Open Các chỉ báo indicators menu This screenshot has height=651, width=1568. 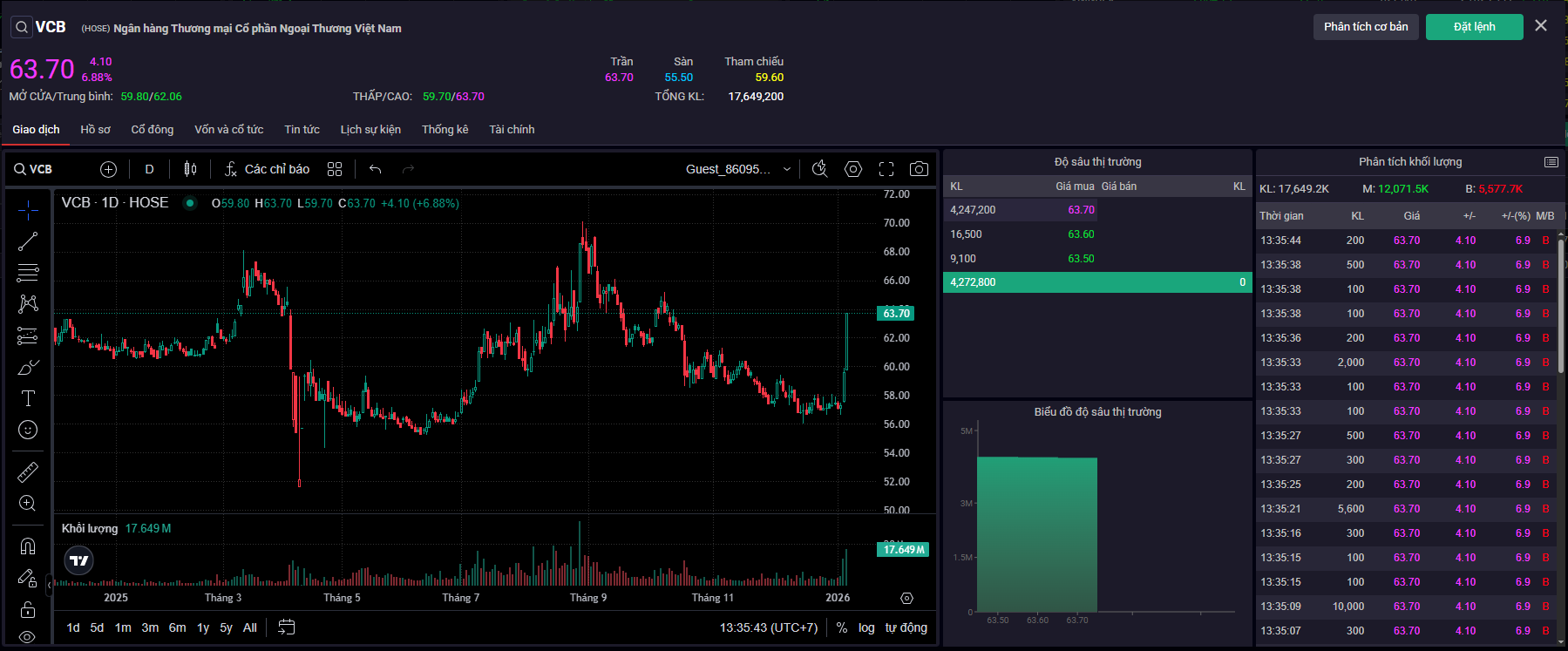click(x=267, y=169)
